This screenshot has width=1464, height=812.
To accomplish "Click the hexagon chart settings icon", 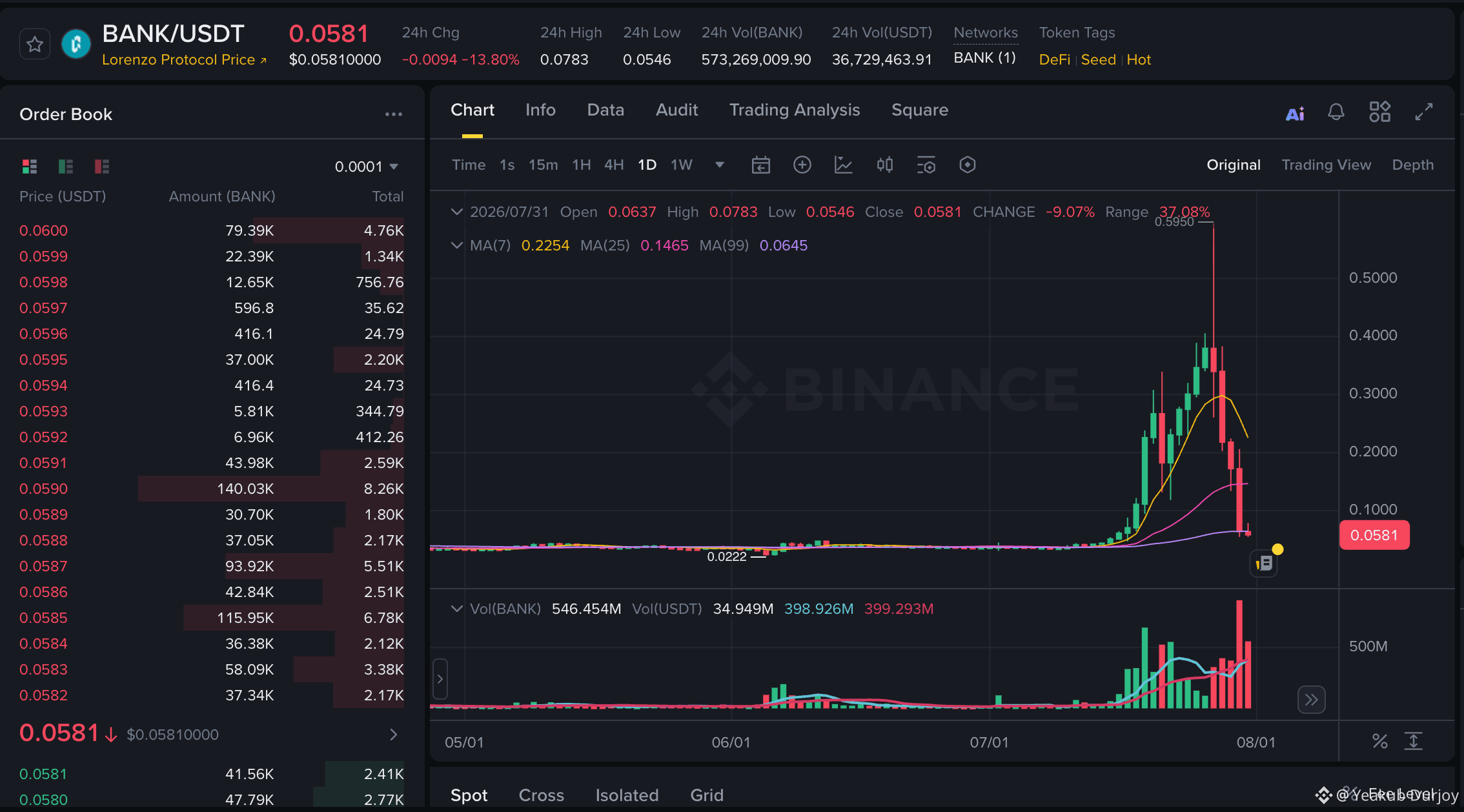I will [968, 165].
